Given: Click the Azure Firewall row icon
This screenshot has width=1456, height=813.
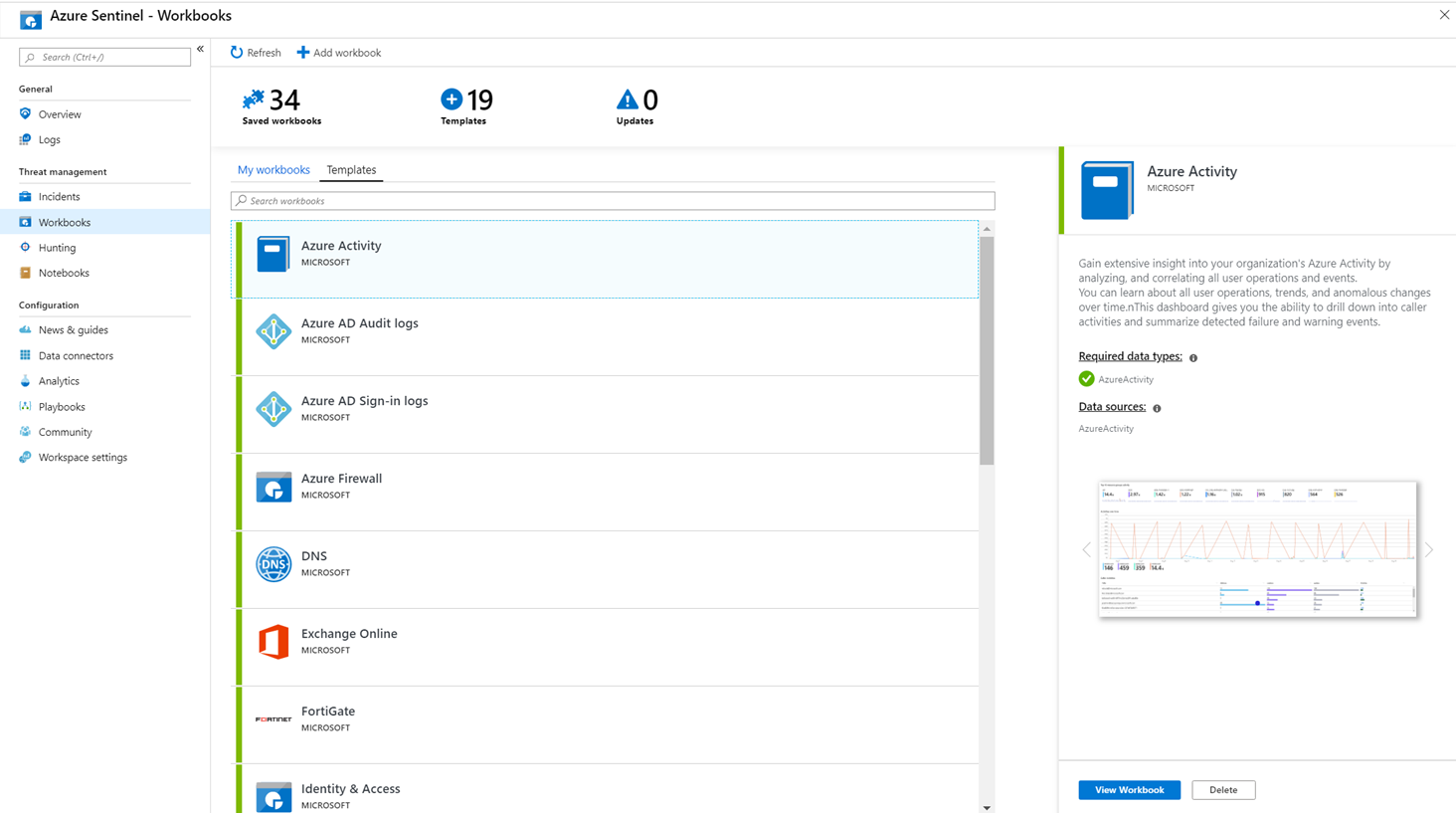Looking at the screenshot, I should [273, 487].
